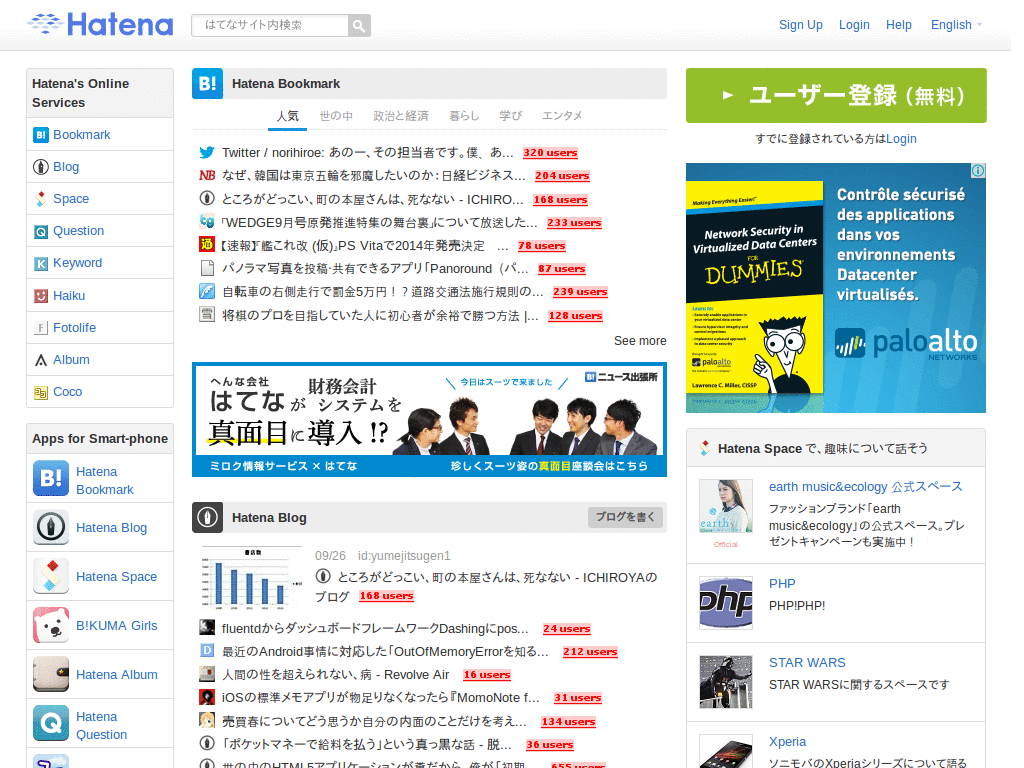Select the 学び bookmark tab
The image size is (1024, 768).
click(510, 116)
